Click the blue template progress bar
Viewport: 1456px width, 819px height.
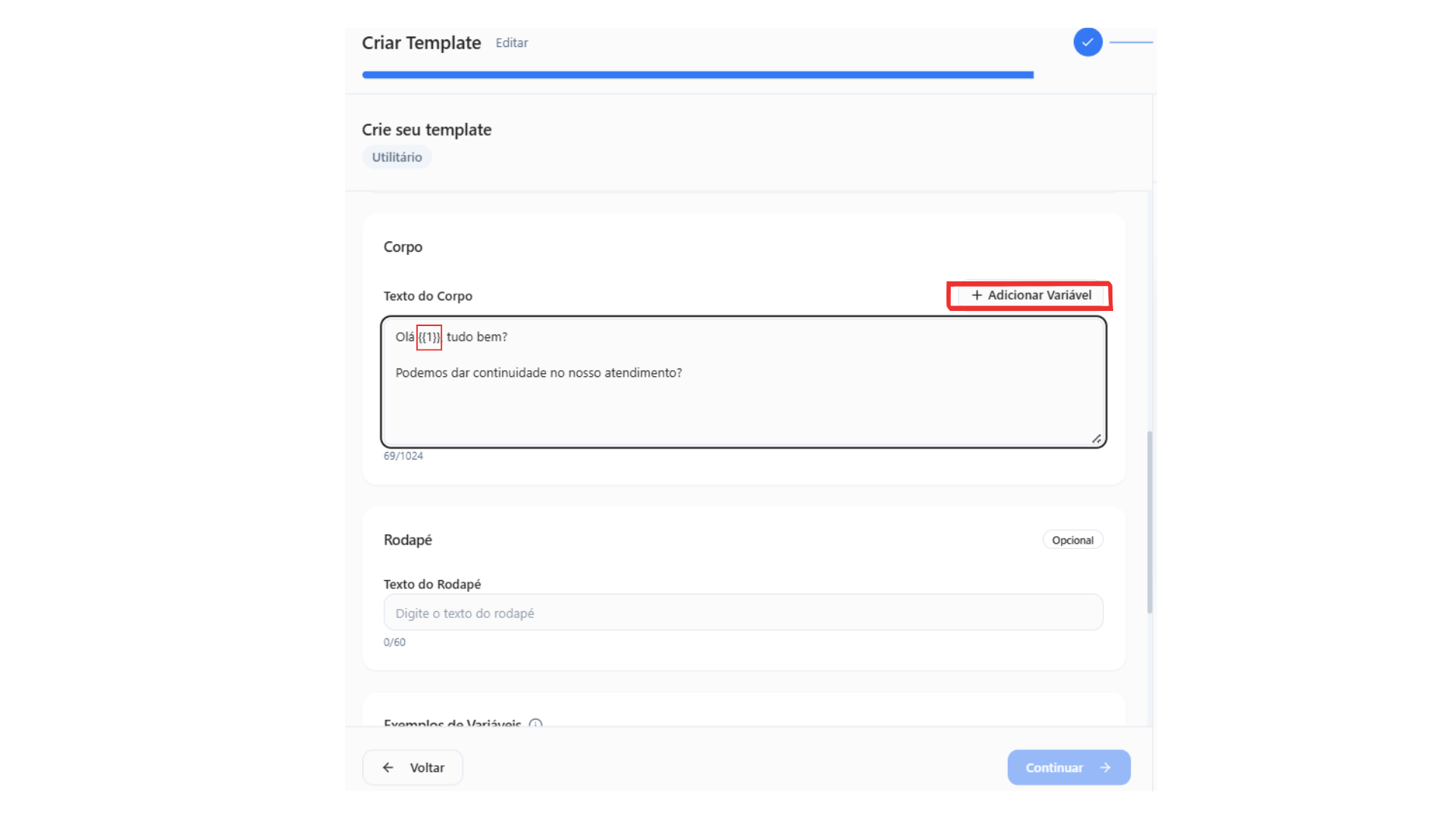[698, 74]
